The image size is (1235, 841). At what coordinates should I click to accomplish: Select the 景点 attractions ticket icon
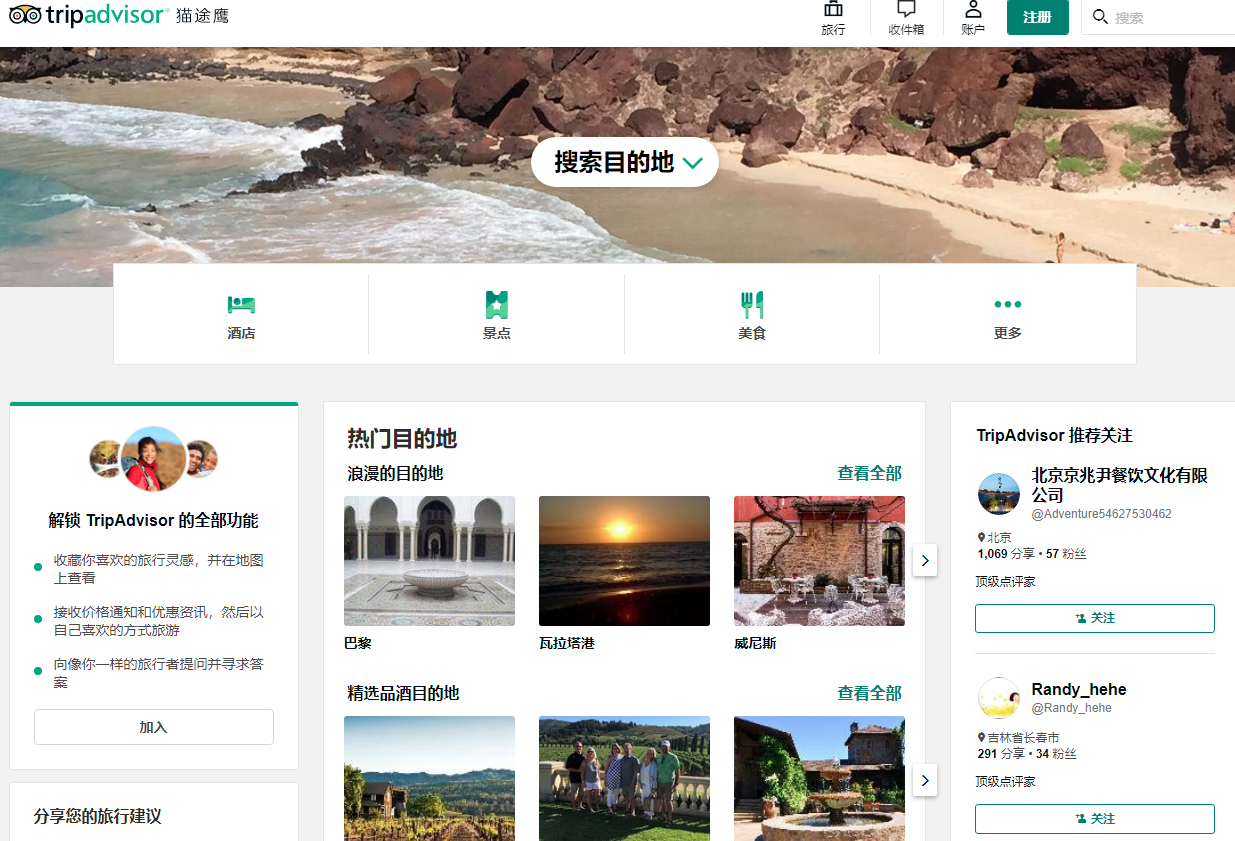point(496,304)
